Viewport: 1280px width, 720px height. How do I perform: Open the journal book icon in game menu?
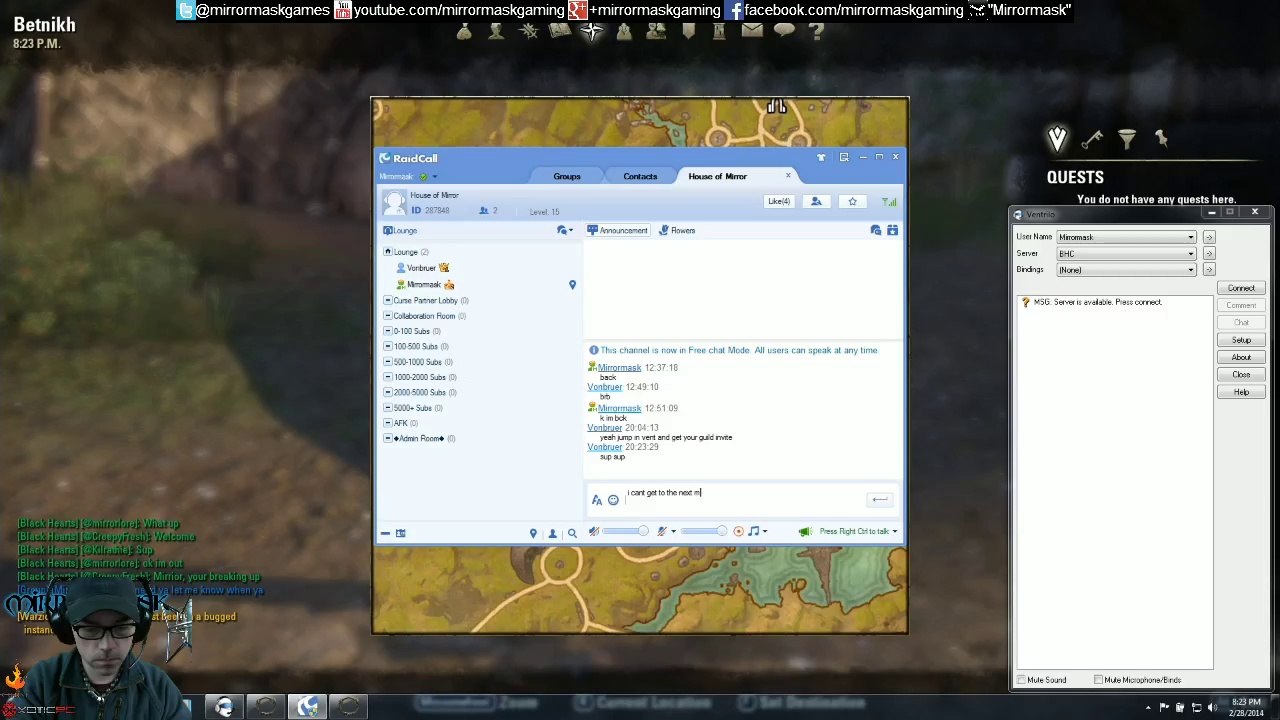(560, 32)
